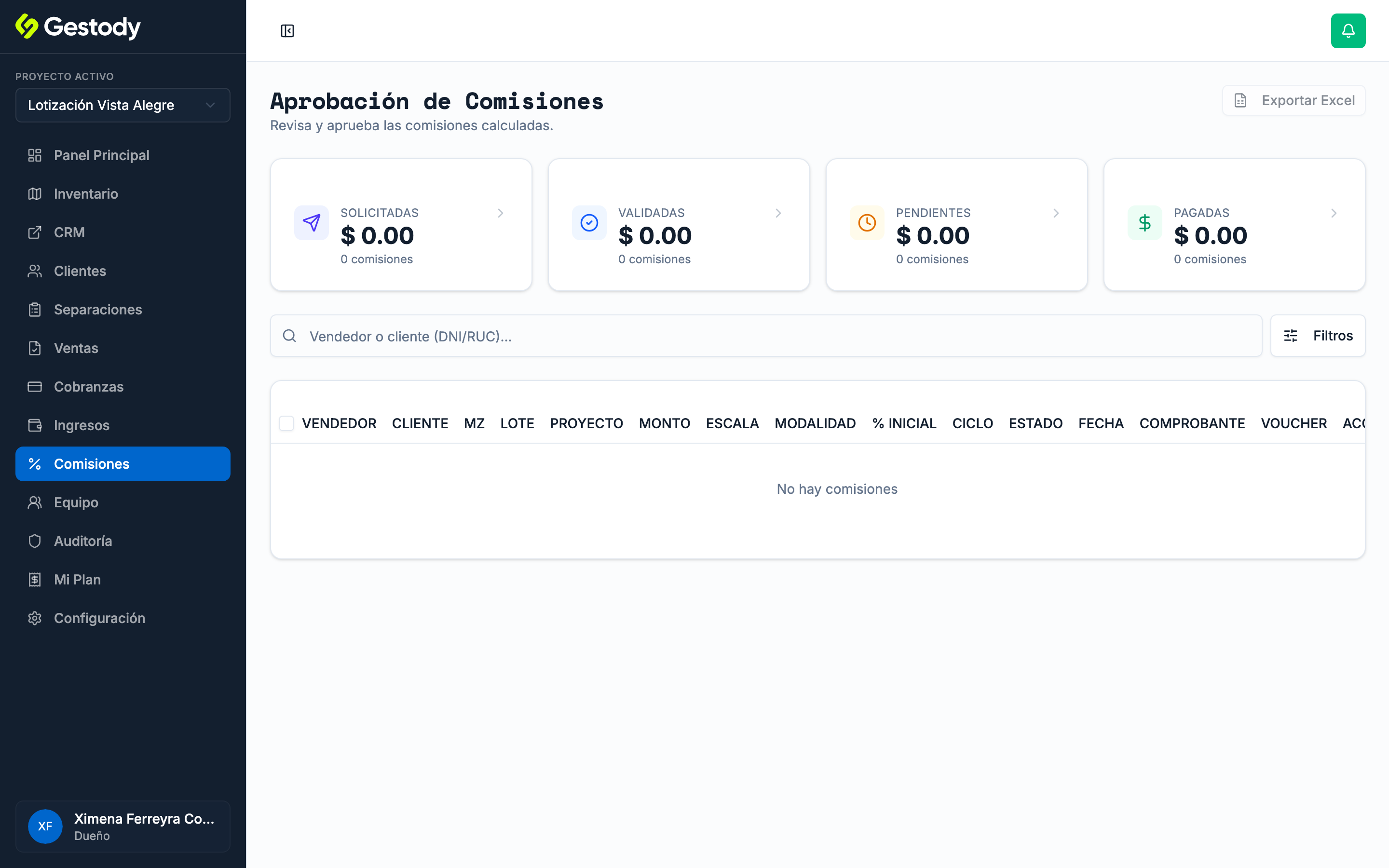Click the MODALIDAD column header
This screenshot has width=1389, height=868.
815,424
